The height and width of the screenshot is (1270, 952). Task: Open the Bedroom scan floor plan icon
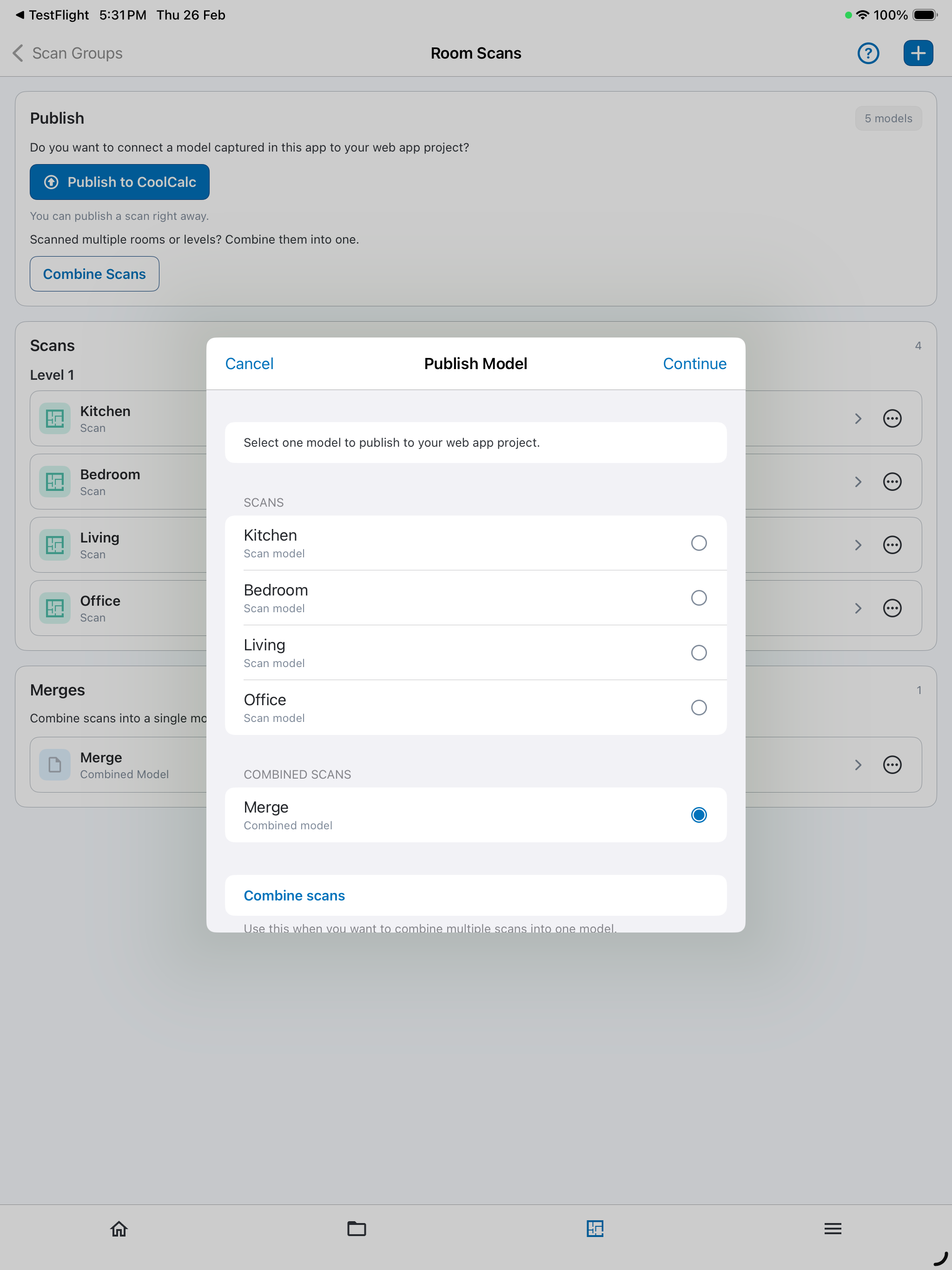55,482
